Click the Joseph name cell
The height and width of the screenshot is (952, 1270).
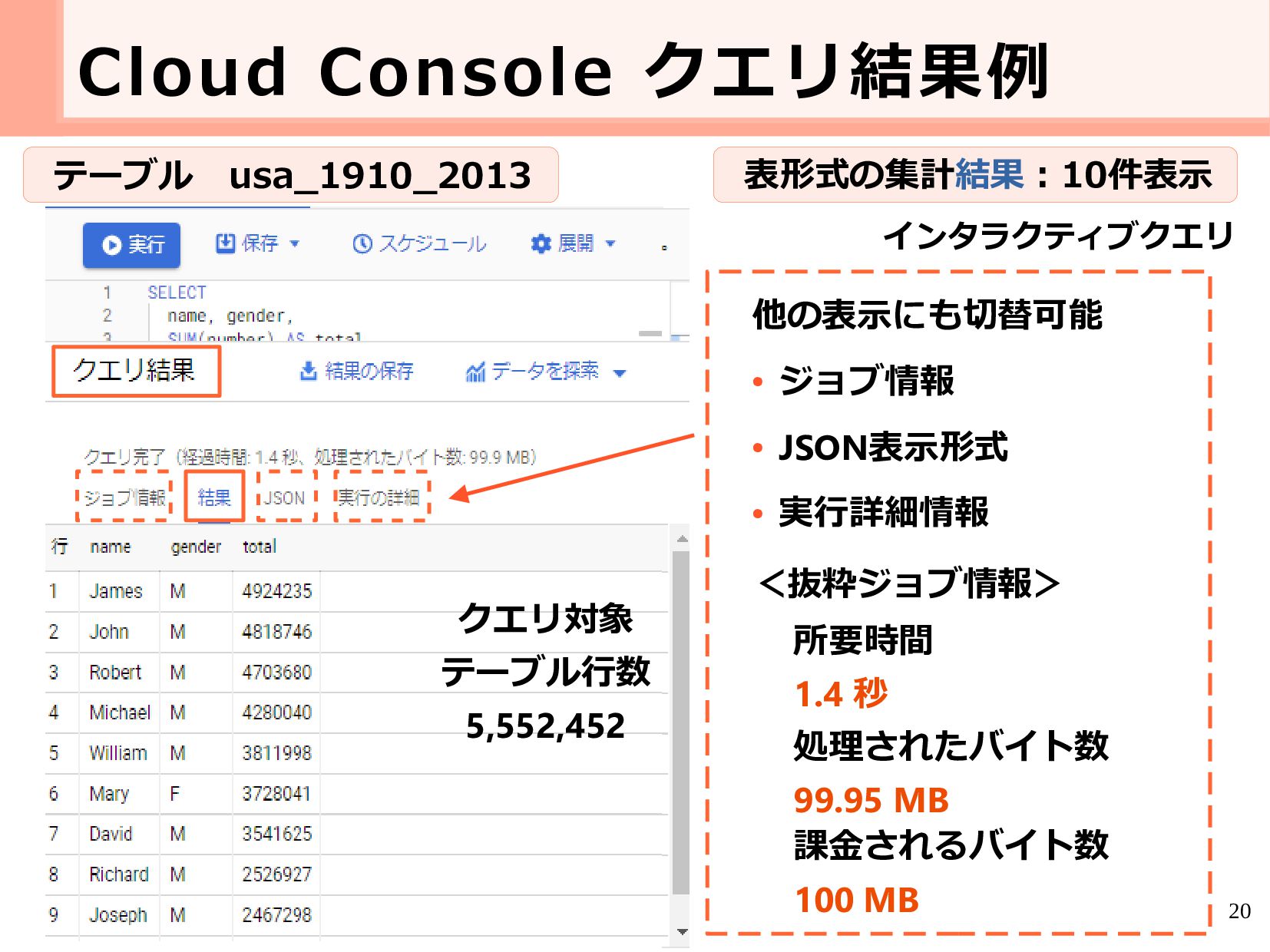click(118, 915)
